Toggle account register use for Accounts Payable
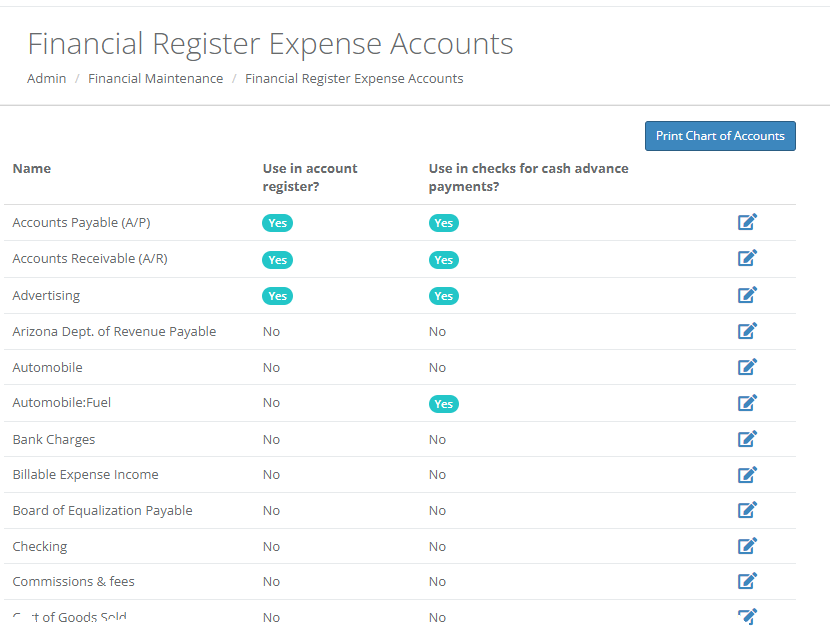This screenshot has width=830, height=640. click(x=277, y=223)
